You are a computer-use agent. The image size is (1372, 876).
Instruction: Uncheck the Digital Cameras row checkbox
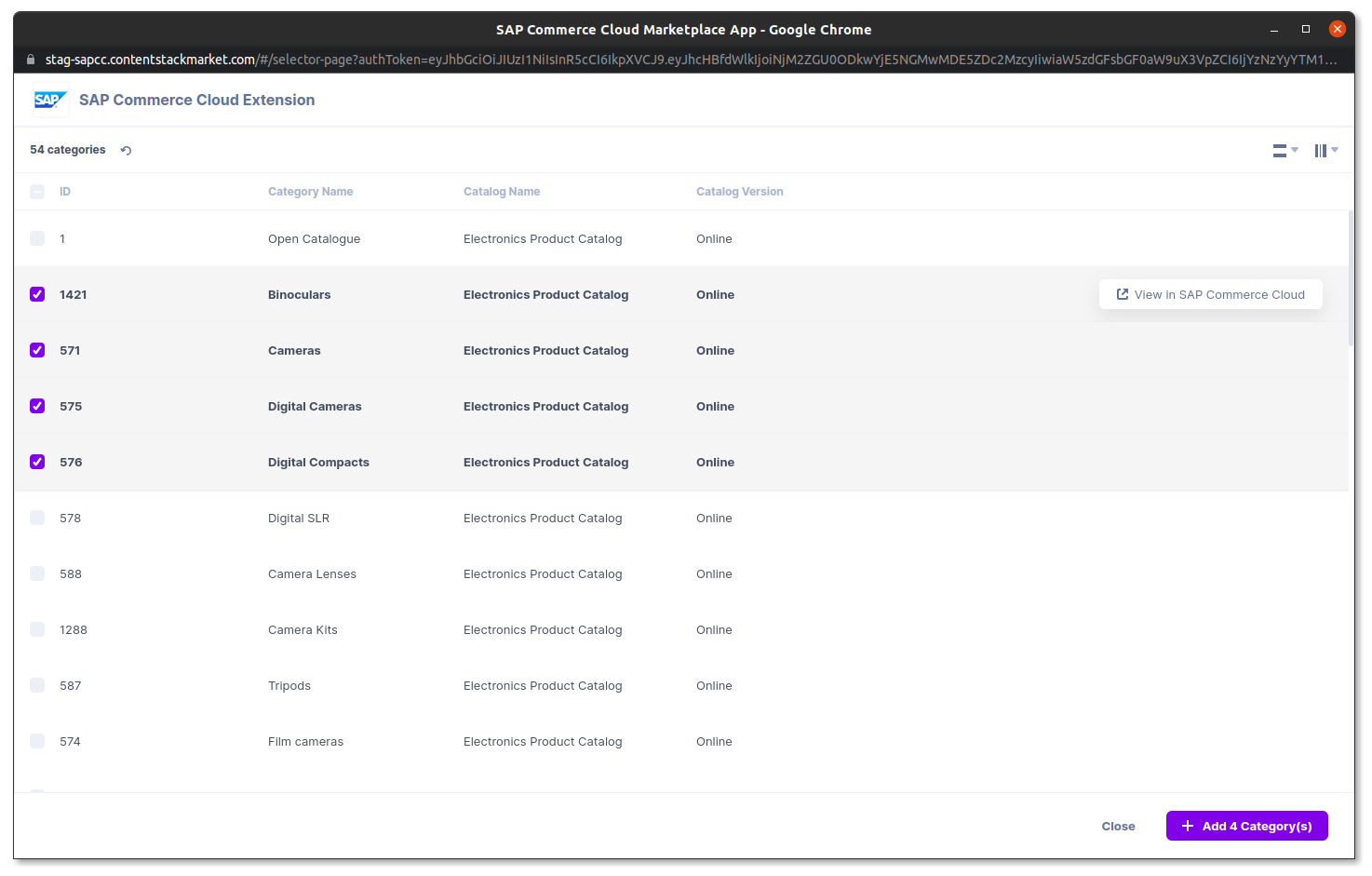[37, 406]
